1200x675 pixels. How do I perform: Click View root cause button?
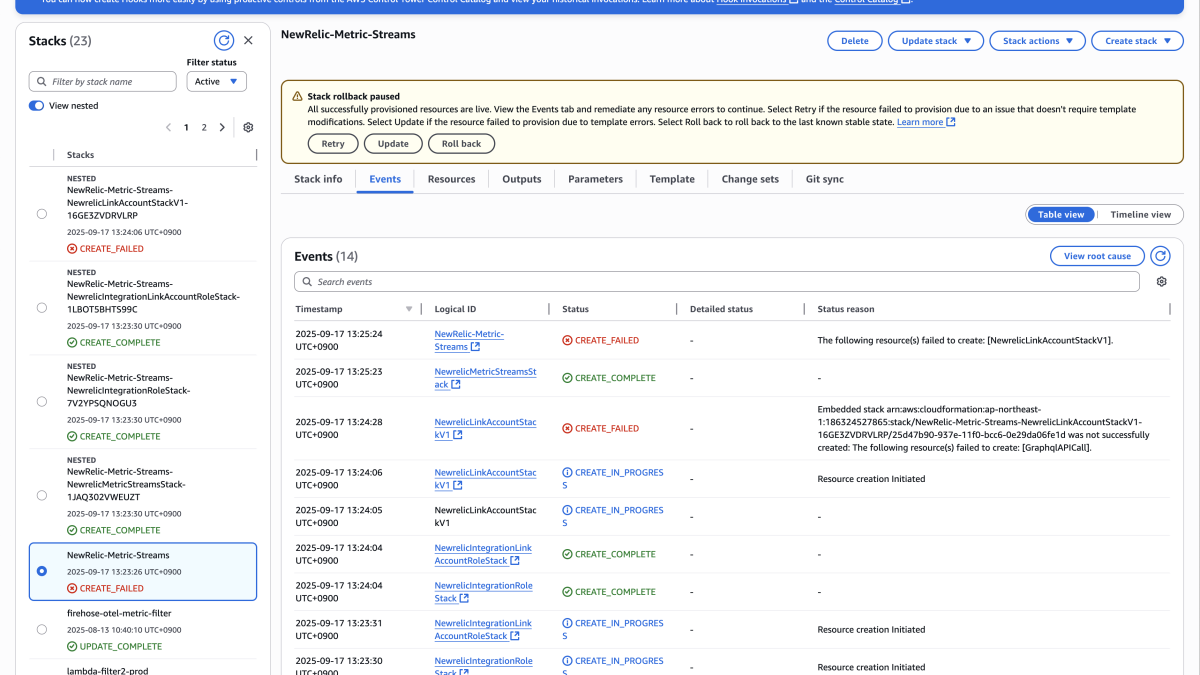1097,256
